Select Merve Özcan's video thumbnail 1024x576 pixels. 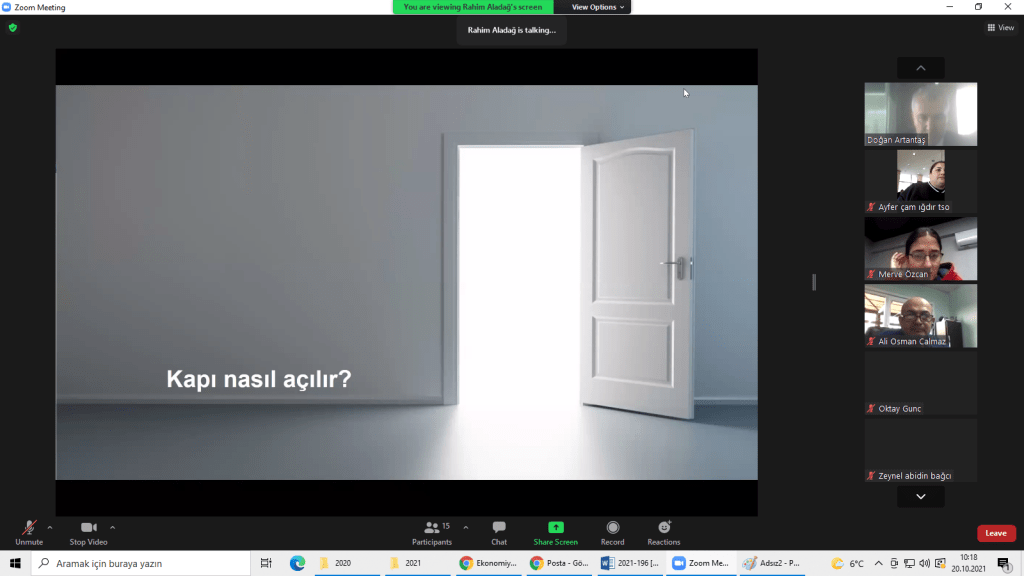(x=920, y=248)
